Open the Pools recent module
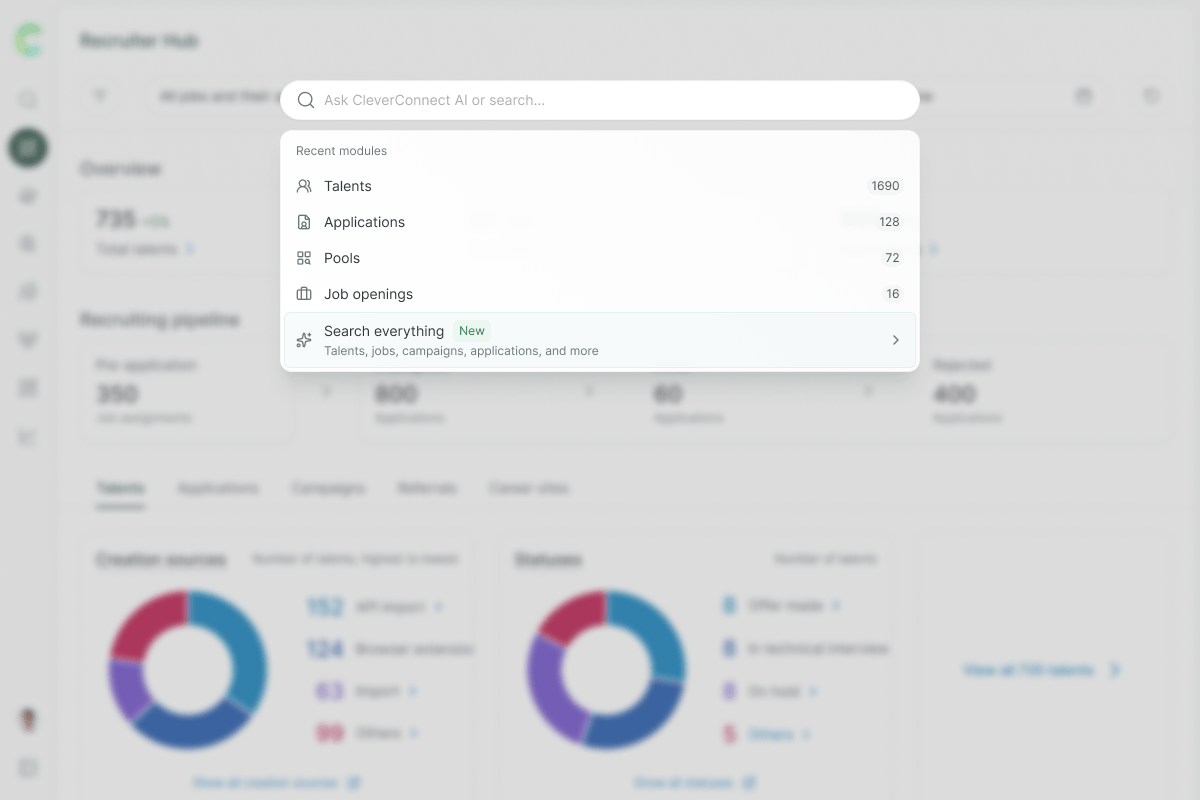Viewport: 1200px width, 800px height. point(600,258)
